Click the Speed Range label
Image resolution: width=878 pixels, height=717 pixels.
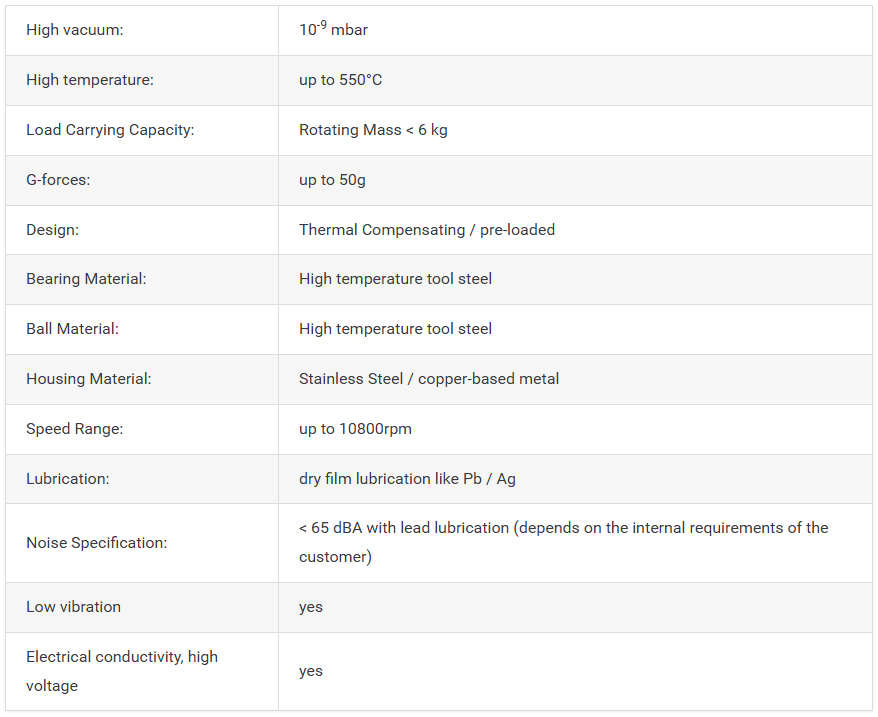click(x=74, y=429)
